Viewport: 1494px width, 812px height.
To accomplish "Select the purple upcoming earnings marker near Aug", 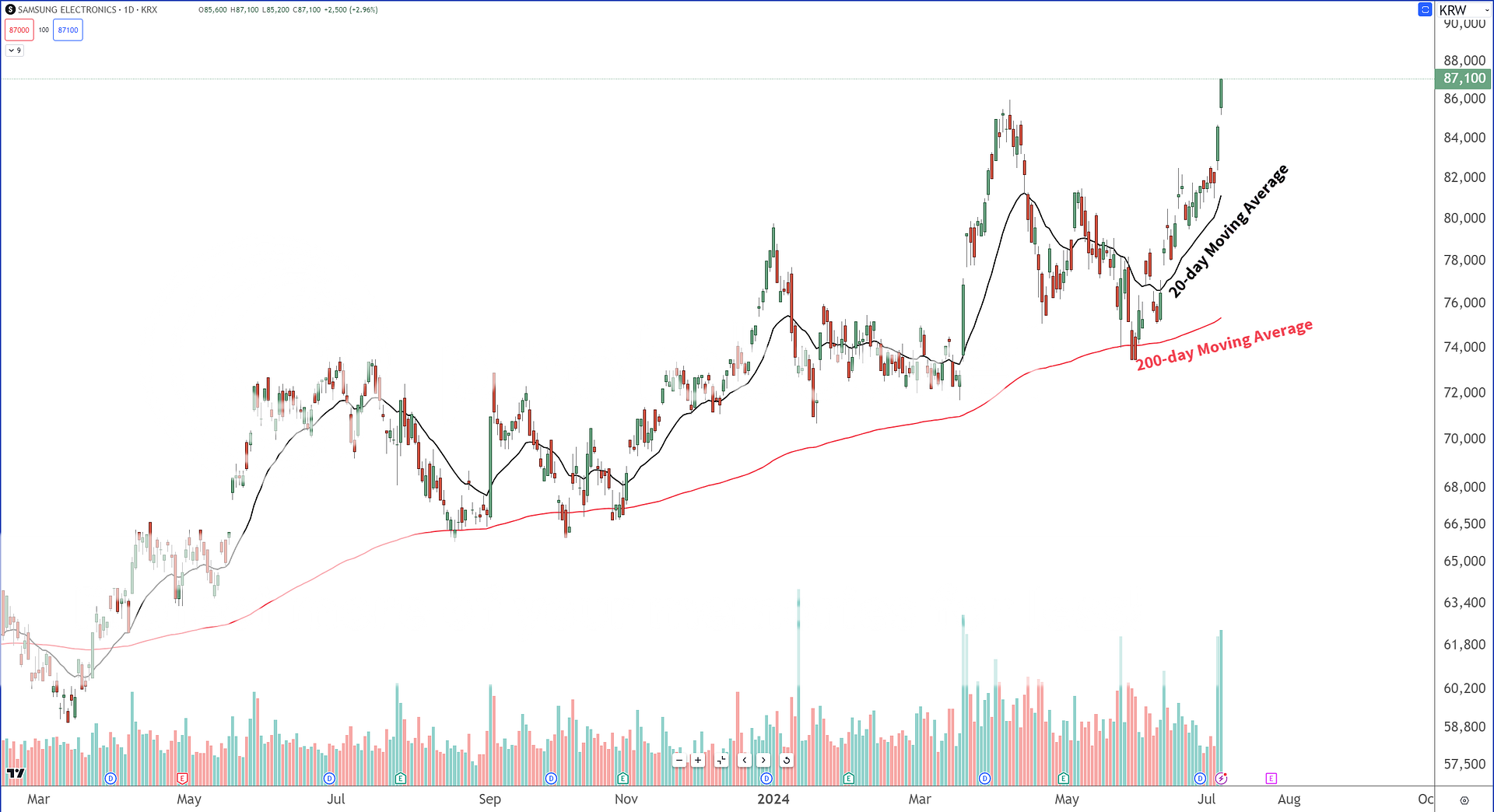I will (1271, 778).
